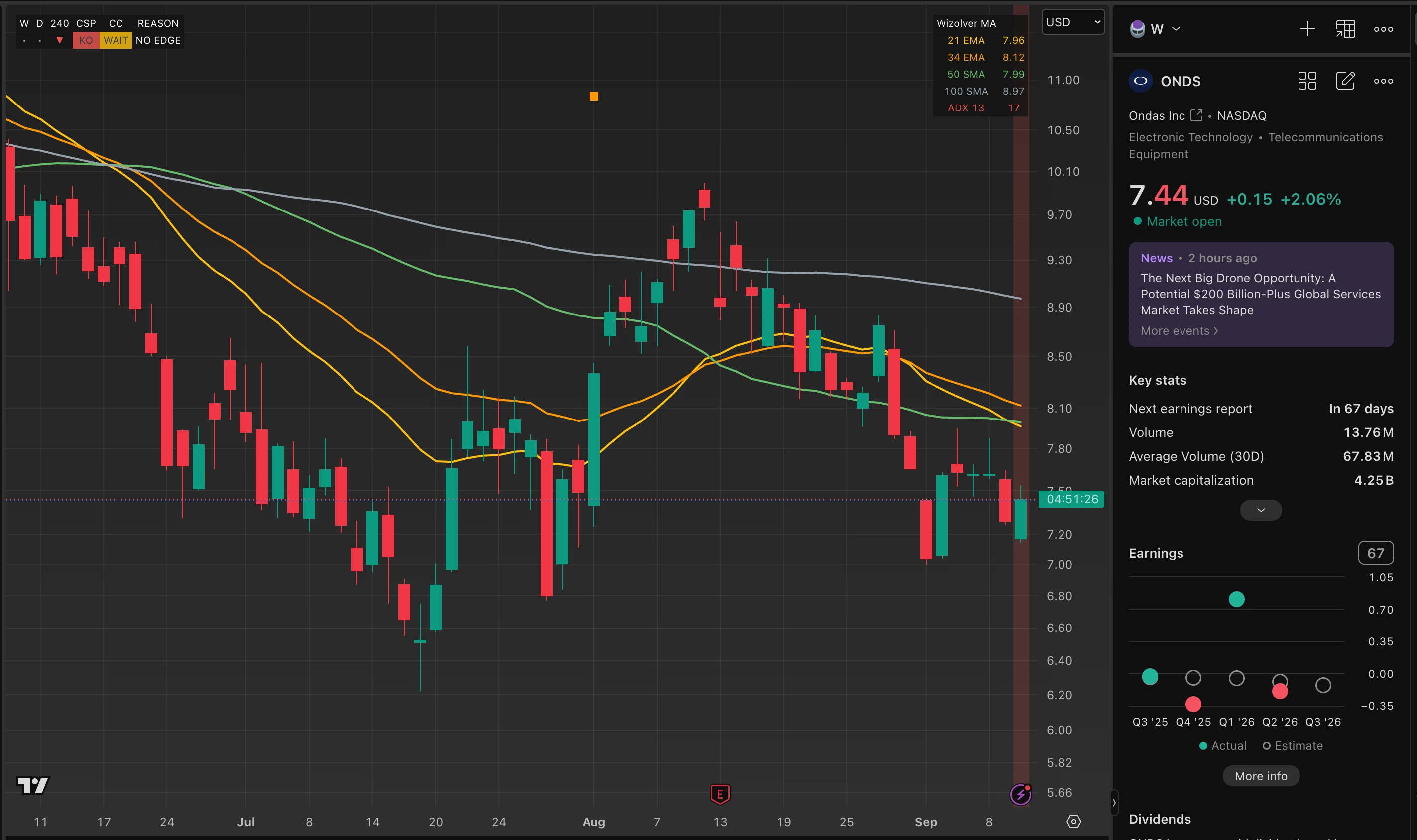Click the Actual legend item

pyautogui.click(x=1223, y=745)
